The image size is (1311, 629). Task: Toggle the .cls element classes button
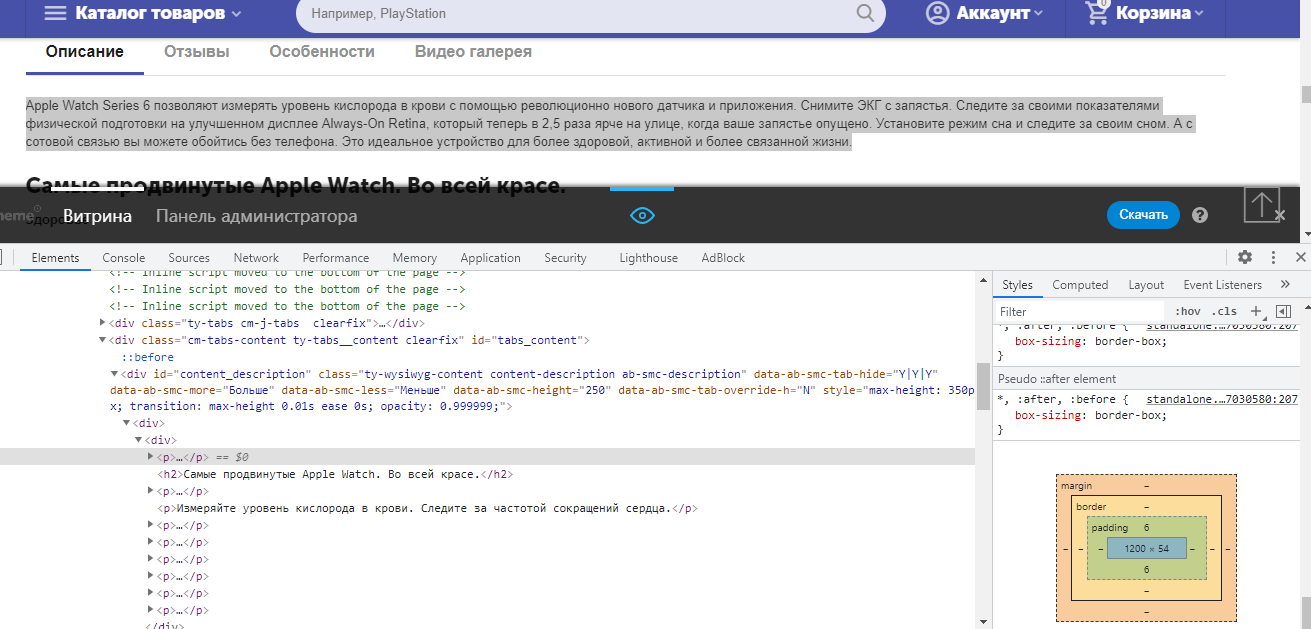click(1224, 311)
